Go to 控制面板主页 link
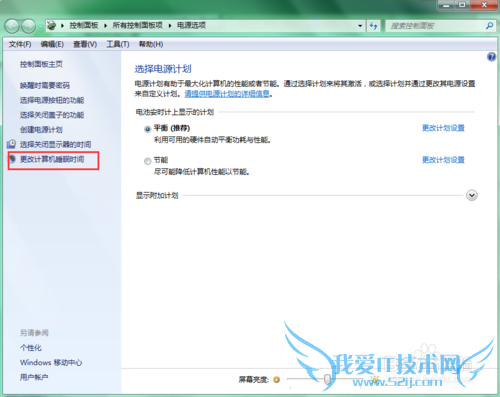 (x=41, y=64)
